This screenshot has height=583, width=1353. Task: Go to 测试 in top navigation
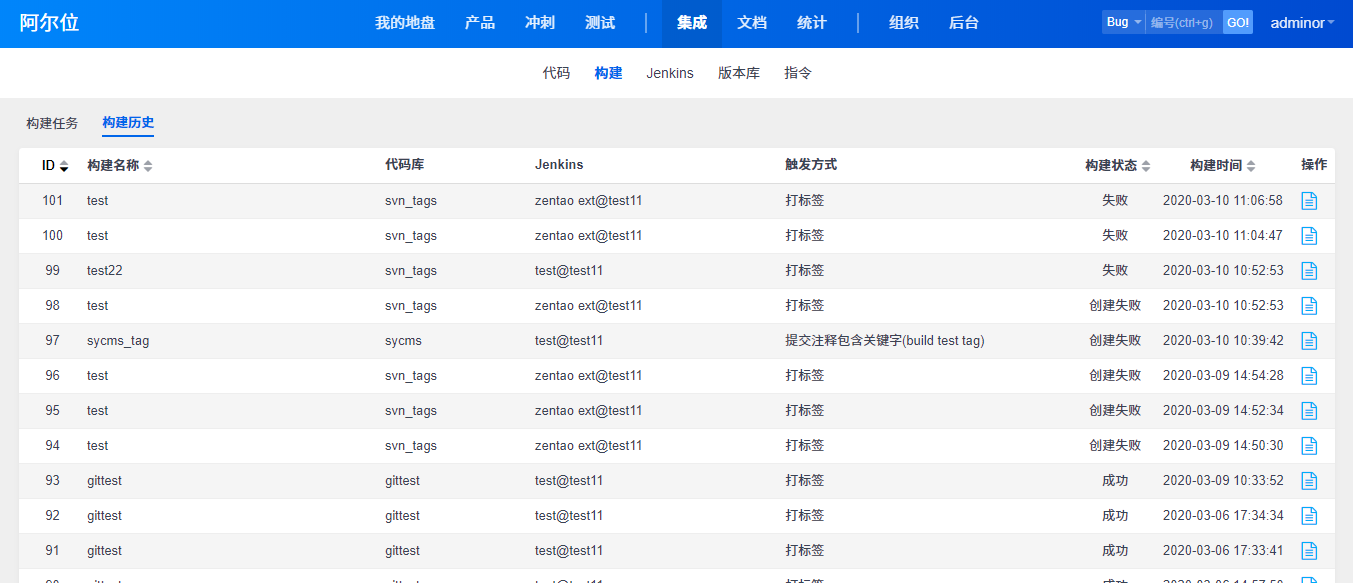(x=600, y=23)
